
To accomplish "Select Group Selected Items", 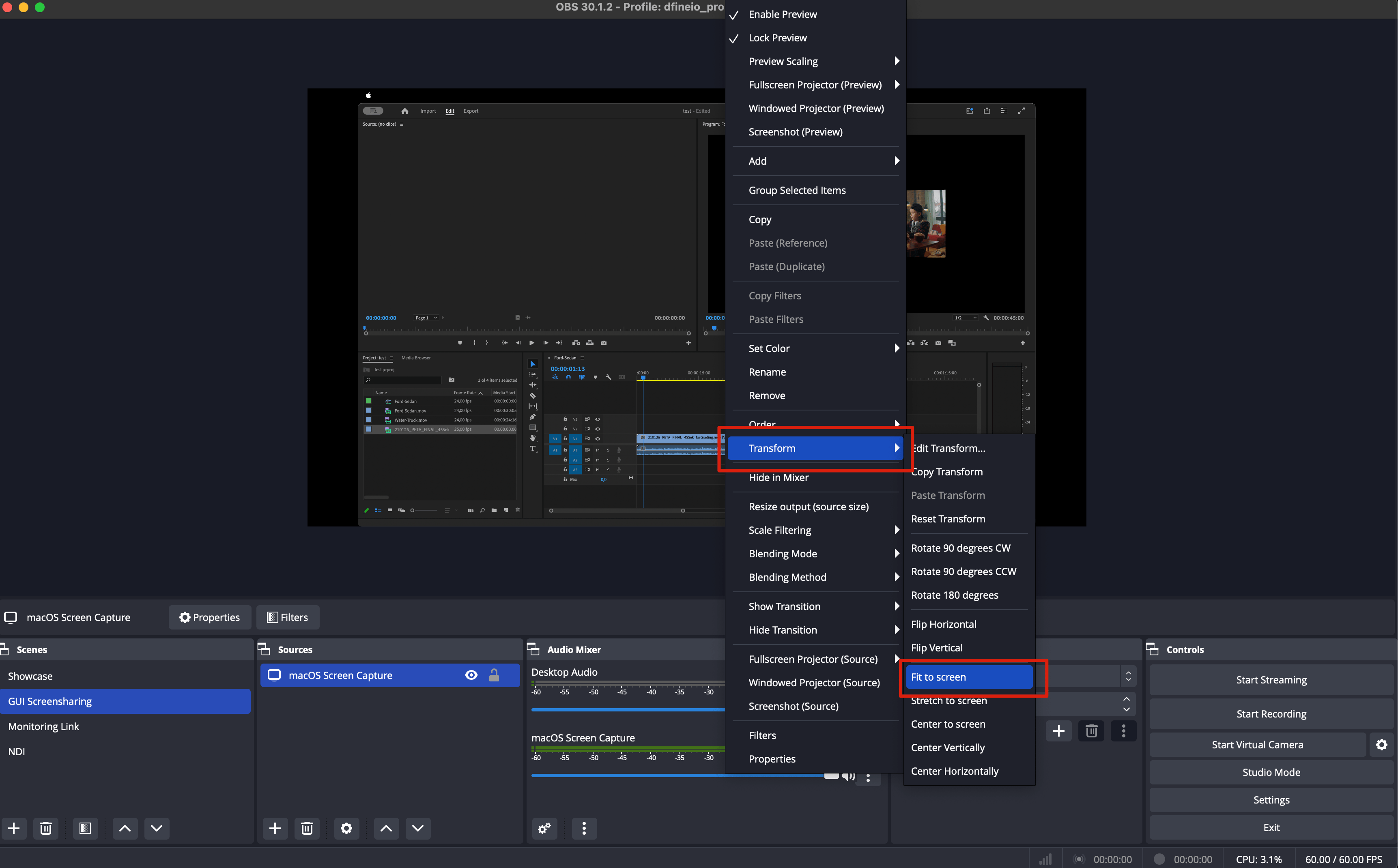I will (815, 191).
